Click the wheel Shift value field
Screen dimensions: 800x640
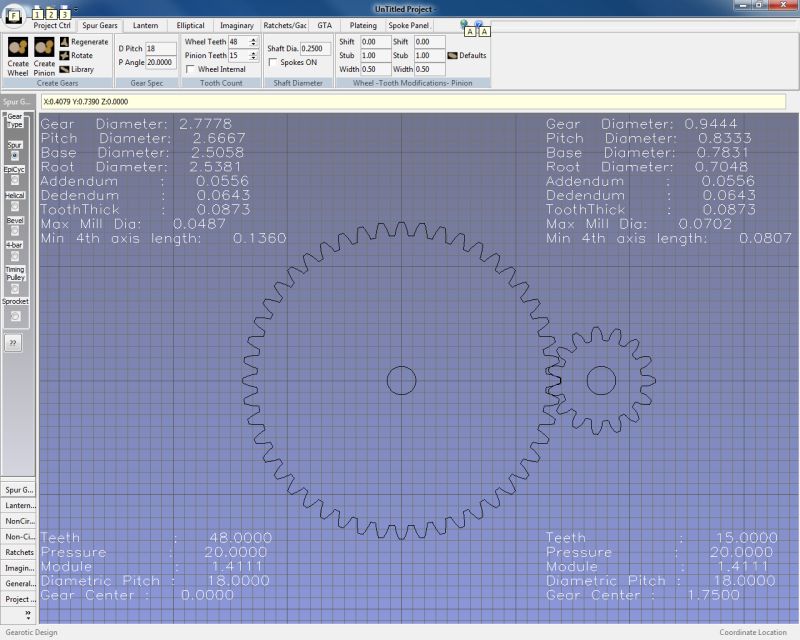tap(376, 42)
